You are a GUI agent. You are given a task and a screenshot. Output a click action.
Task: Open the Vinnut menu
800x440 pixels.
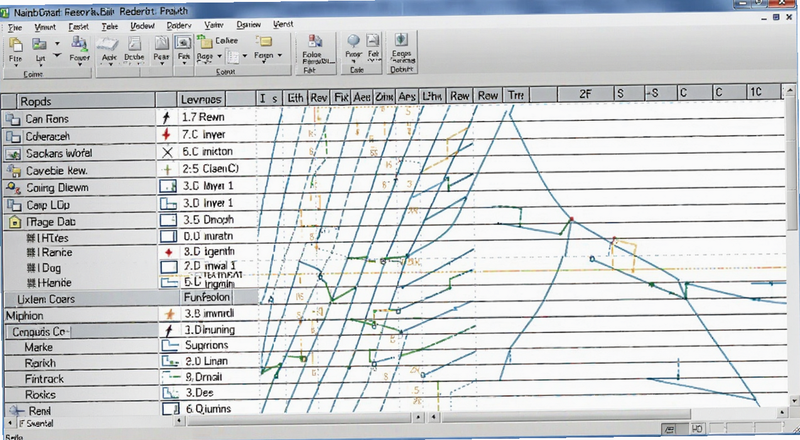coord(45,27)
